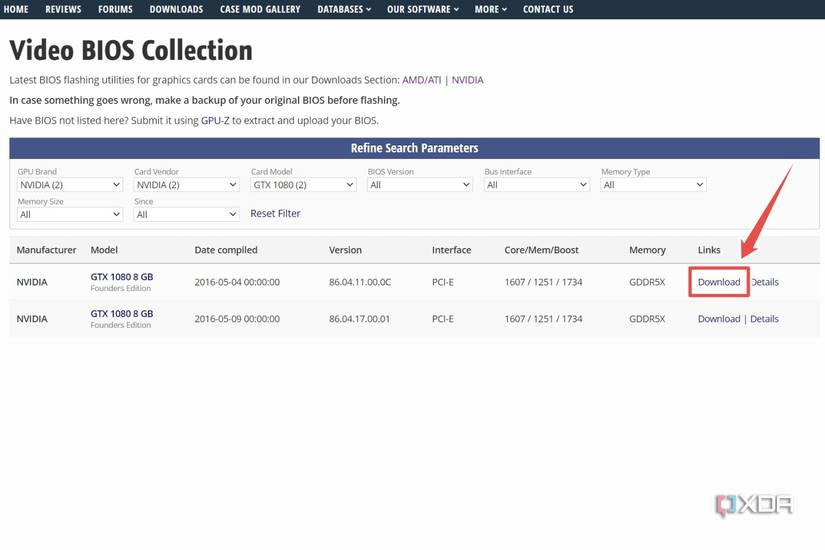Follow the NVIDIA downloads link

coord(467,80)
